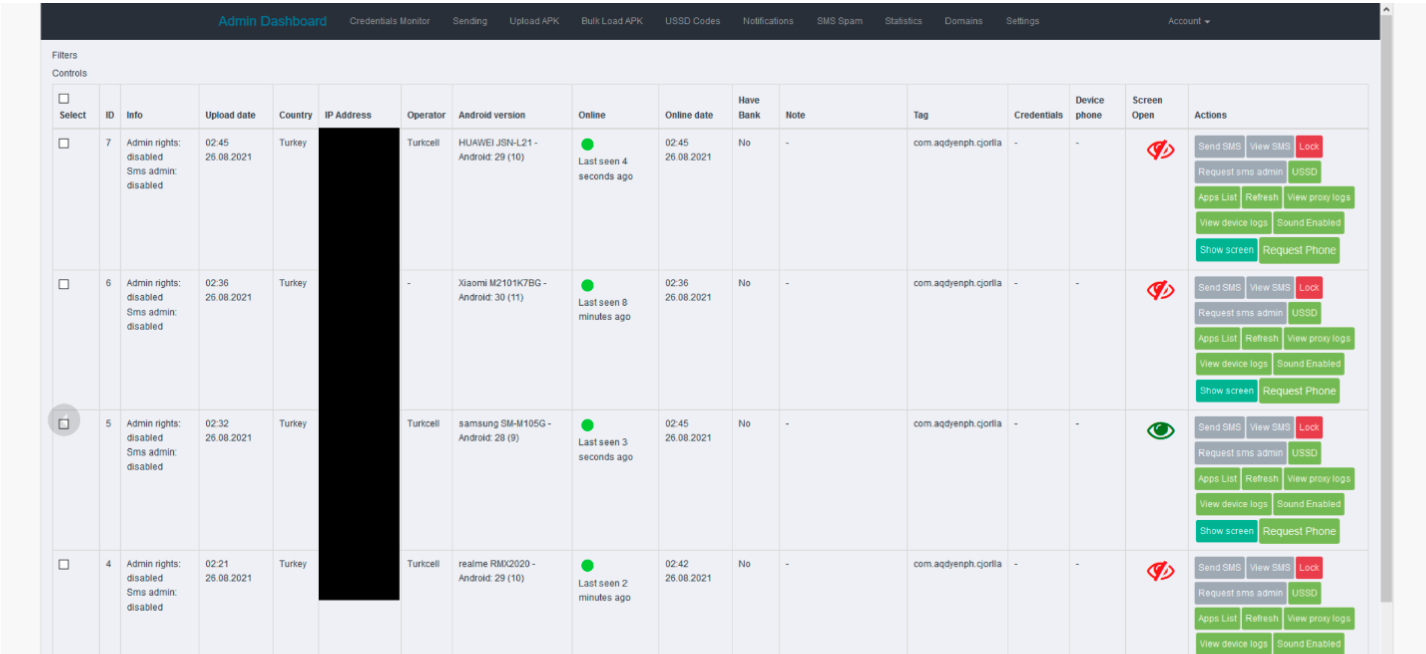Click green online dot of samsung row

(x=587, y=425)
